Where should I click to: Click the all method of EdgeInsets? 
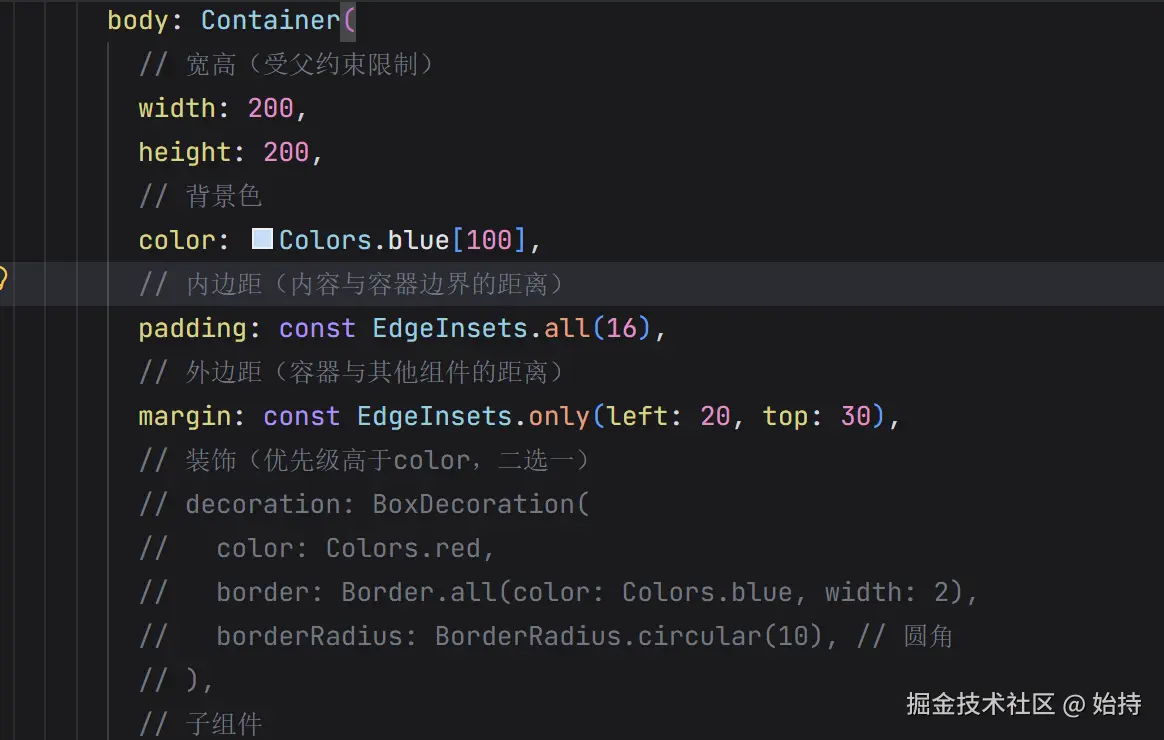(x=567, y=328)
